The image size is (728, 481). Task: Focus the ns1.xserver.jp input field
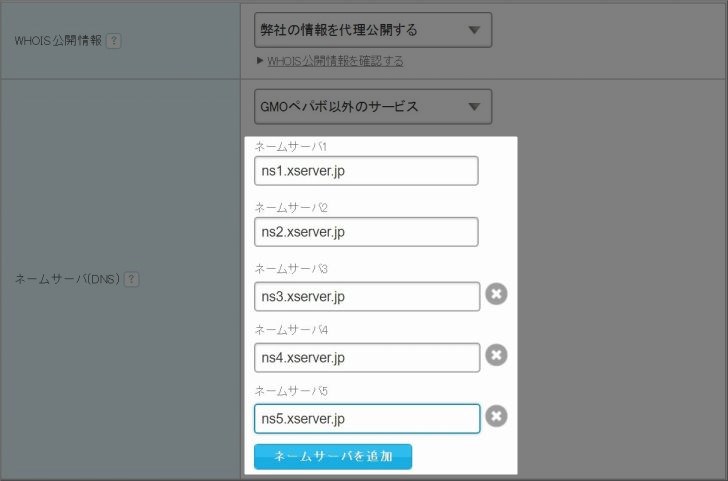(366, 171)
